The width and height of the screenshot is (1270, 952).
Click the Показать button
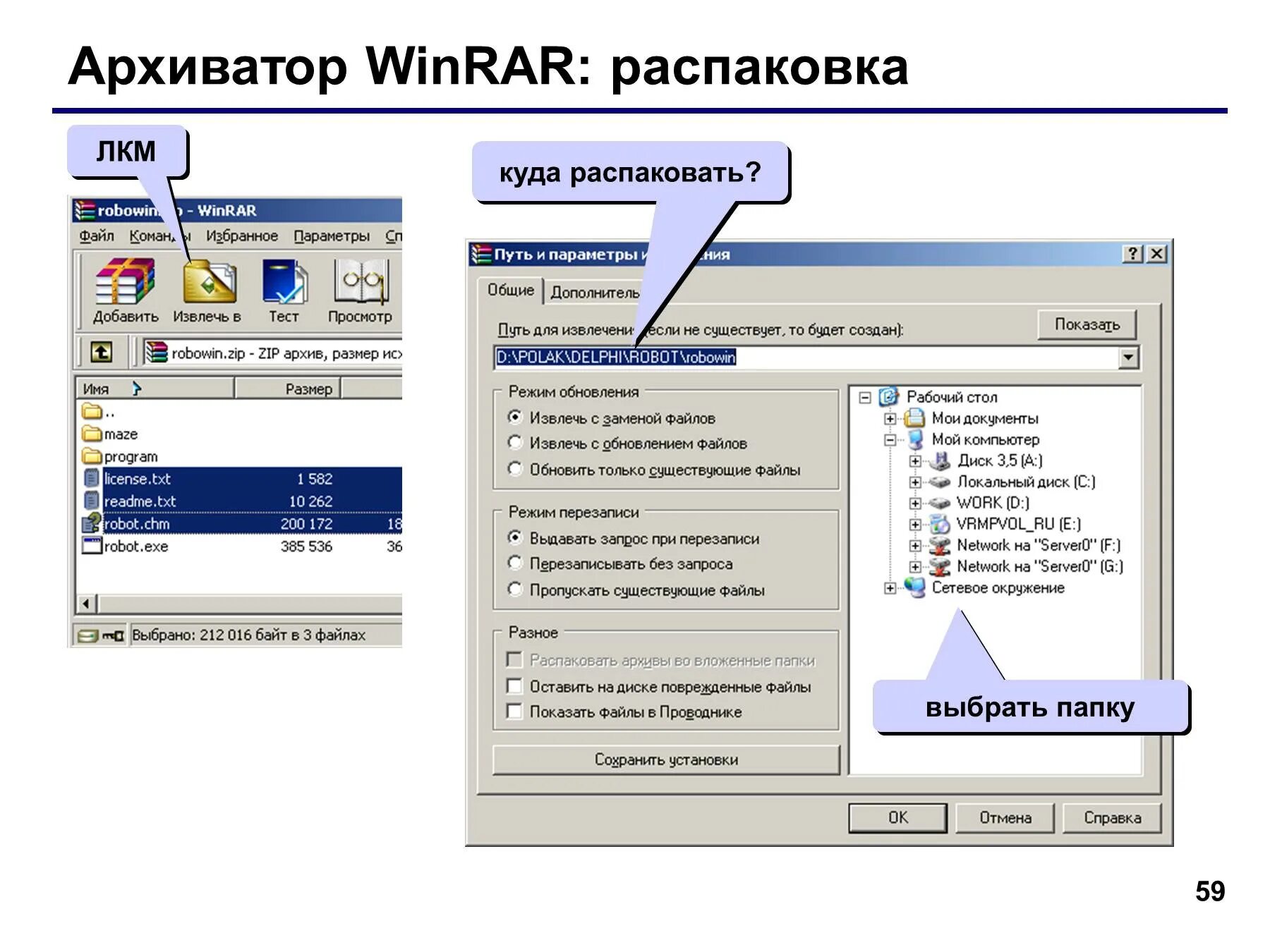[1087, 324]
